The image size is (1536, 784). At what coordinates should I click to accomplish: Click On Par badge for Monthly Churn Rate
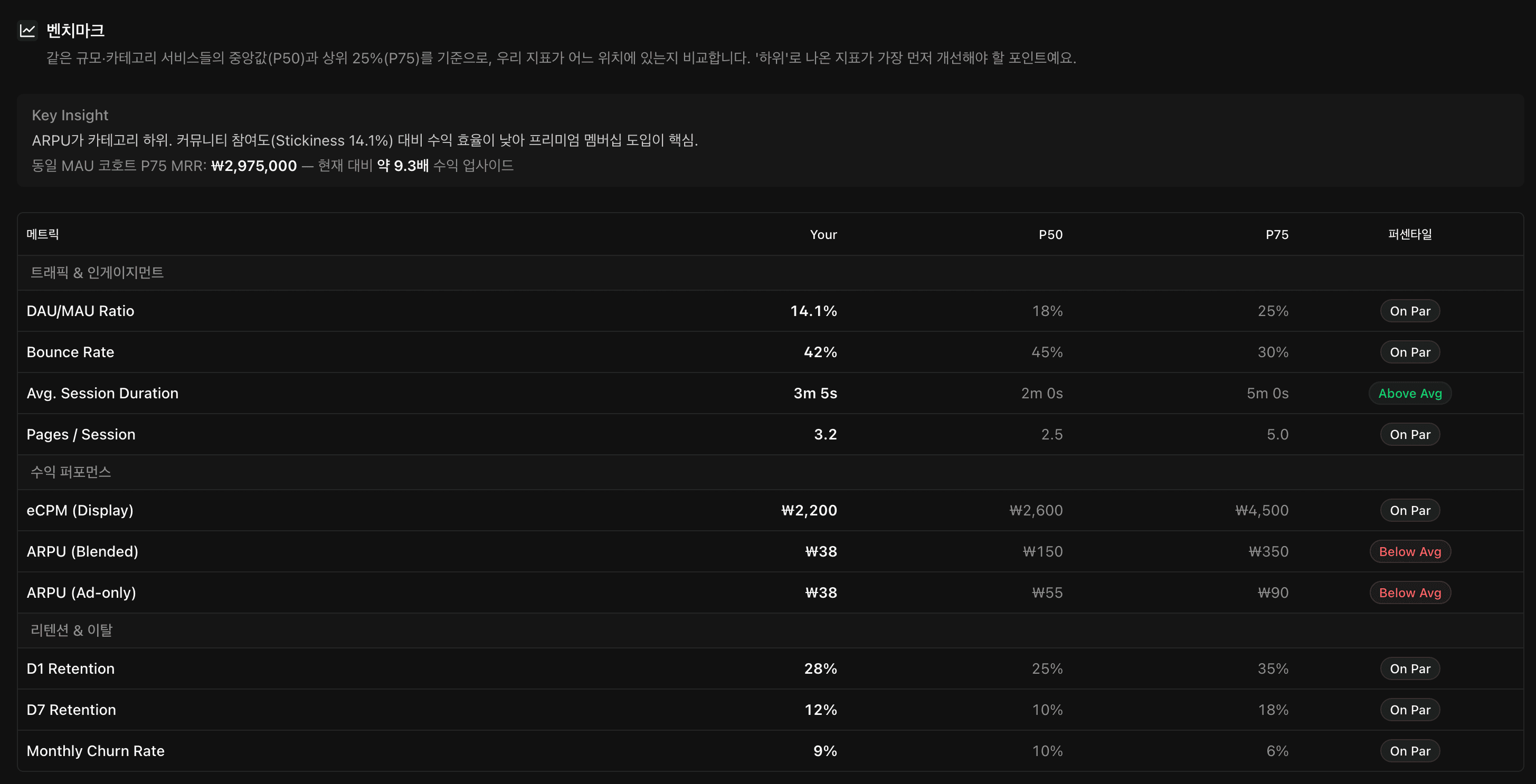[x=1410, y=751]
